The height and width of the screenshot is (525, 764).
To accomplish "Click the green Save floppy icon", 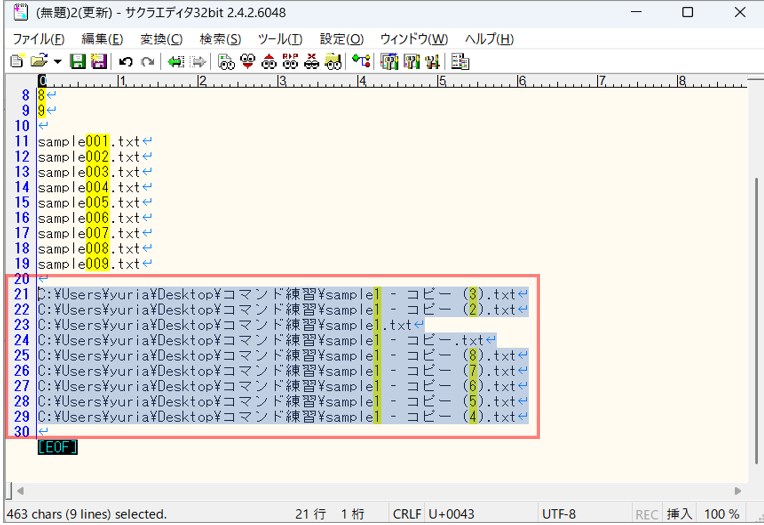I will pos(77,62).
